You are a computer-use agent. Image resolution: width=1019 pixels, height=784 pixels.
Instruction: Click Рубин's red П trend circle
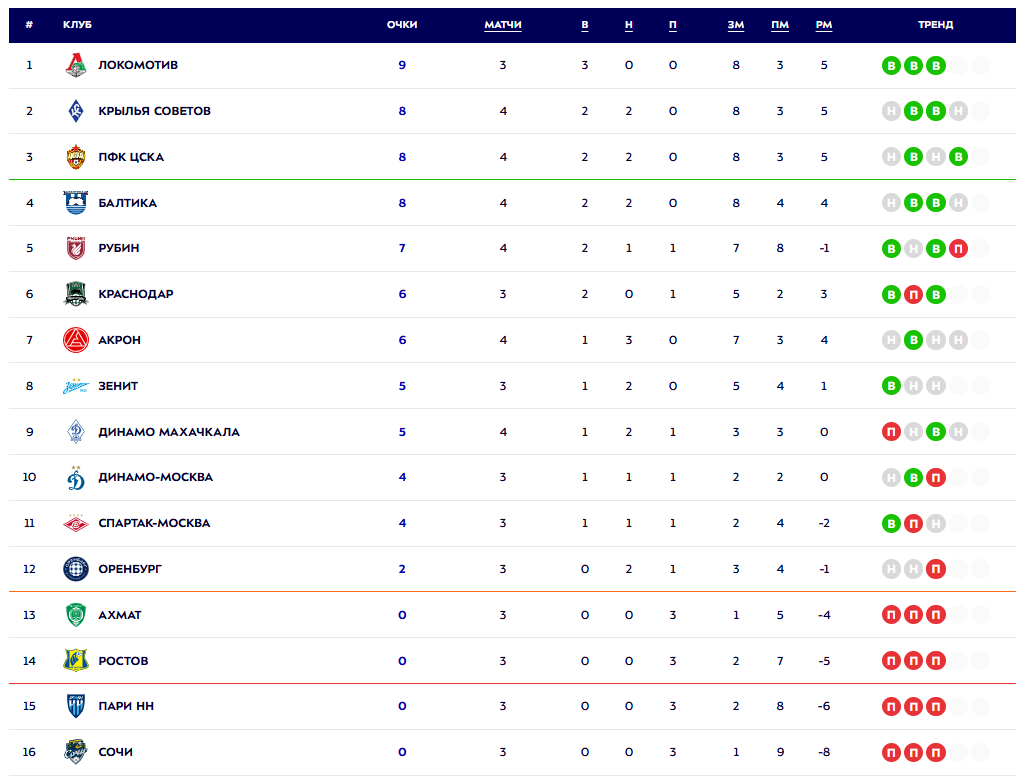[x=958, y=248]
